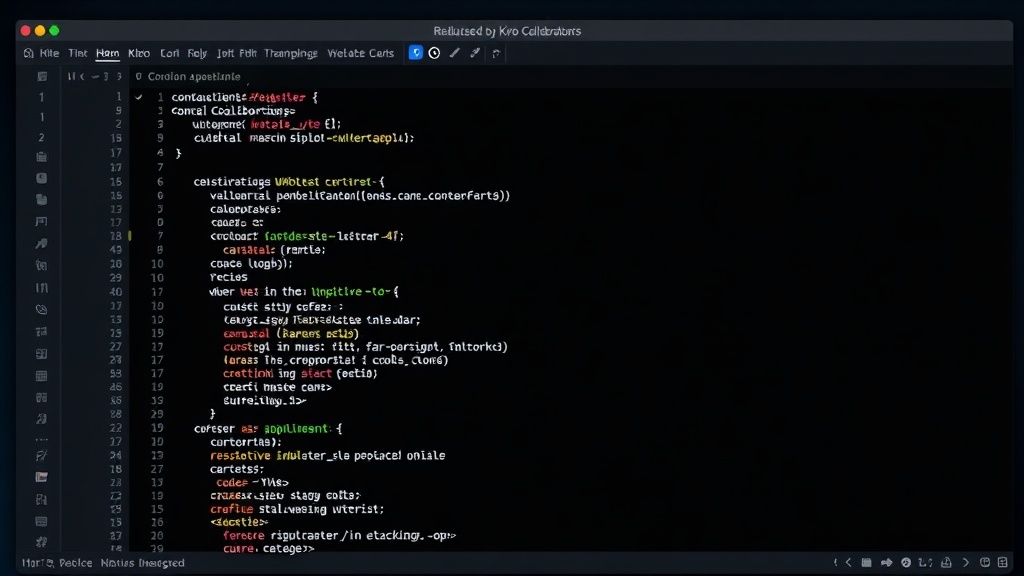Open the Kite menu

(49, 54)
